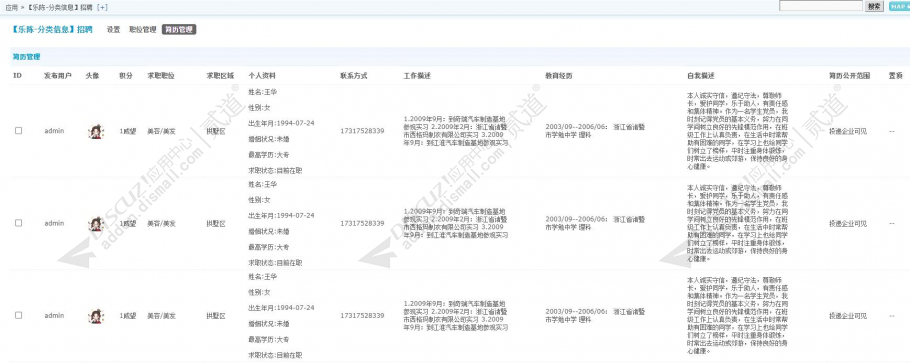The height and width of the screenshot is (364, 910).
Task: Switch to the 职位管理 tab
Action: (143, 30)
